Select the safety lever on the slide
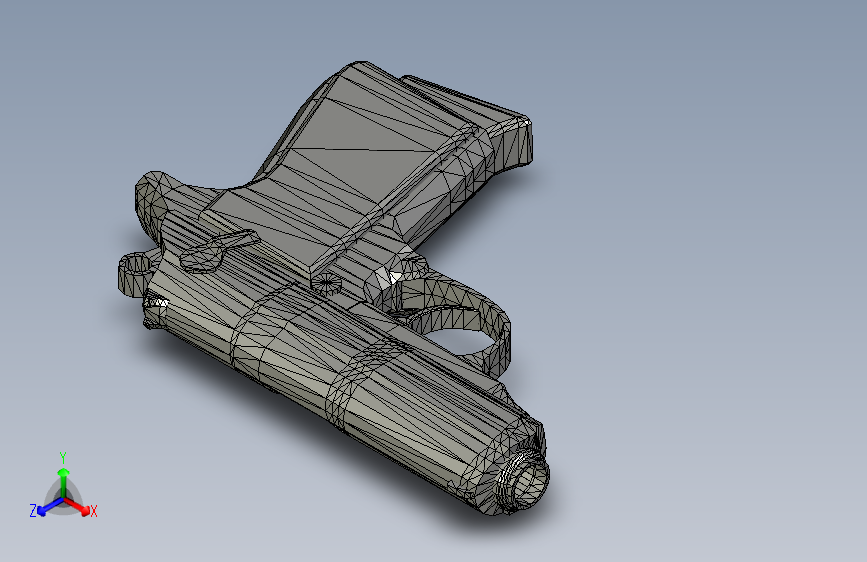Viewport: 867px width, 562px height. pos(218,252)
